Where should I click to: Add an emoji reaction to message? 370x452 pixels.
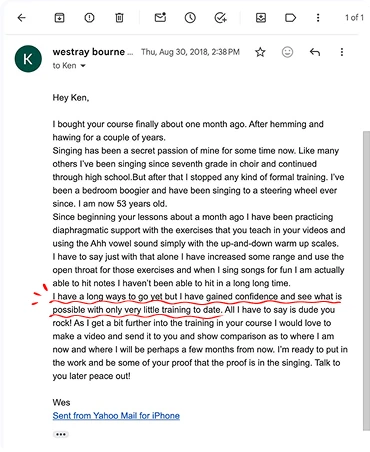tap(287, 52)
